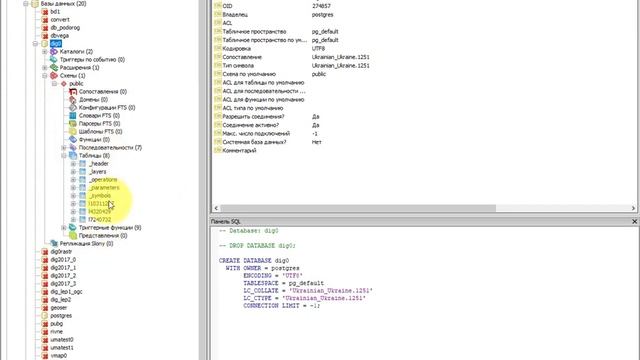Collapse the public schema node
The width and height of the screenshot is (640, 360).
54,84
